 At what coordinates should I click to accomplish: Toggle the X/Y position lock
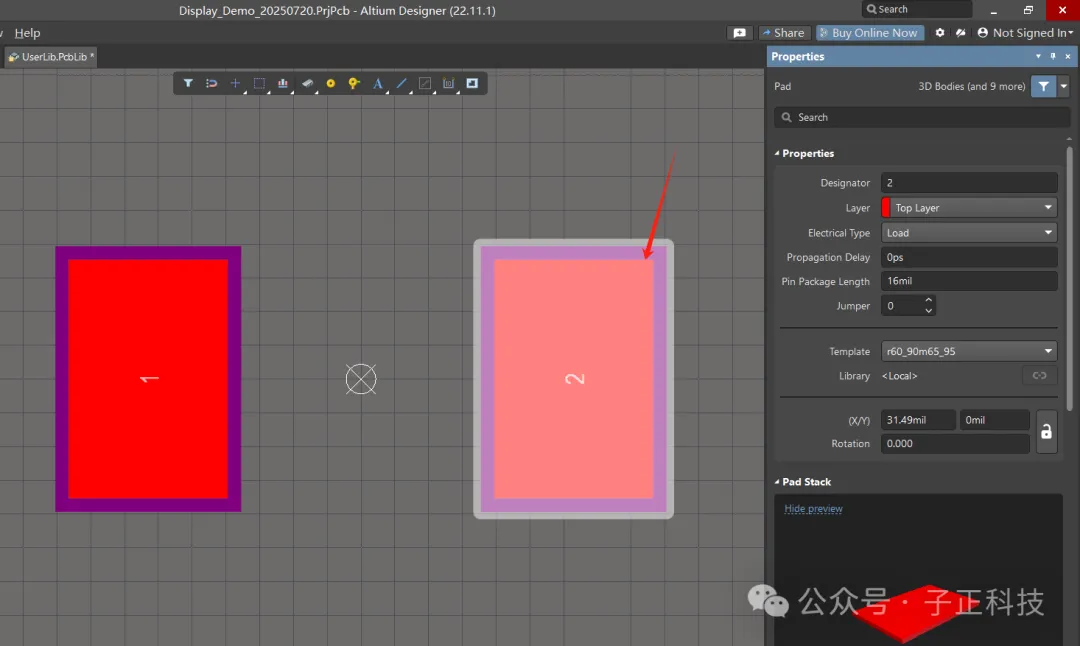(1046, 432)
